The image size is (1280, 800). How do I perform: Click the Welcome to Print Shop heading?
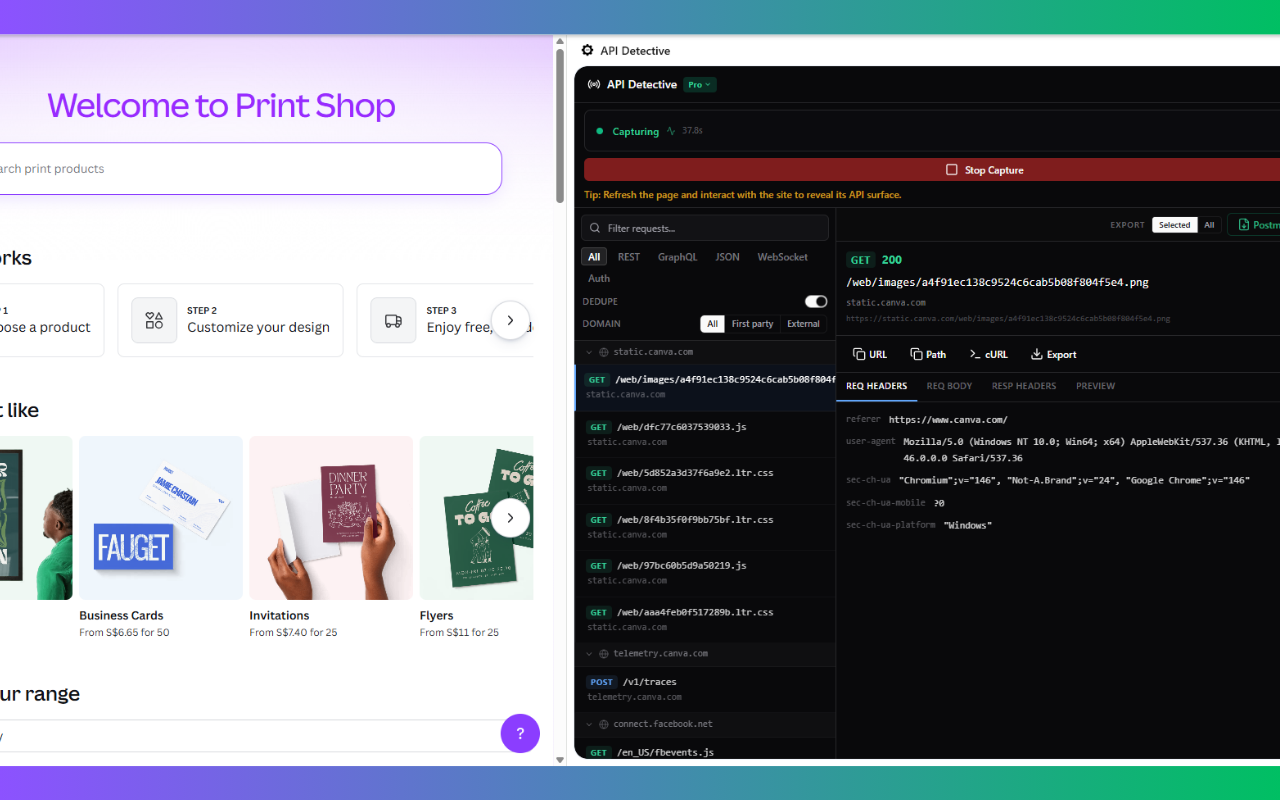pyautogui.click(x=221, y=106)
